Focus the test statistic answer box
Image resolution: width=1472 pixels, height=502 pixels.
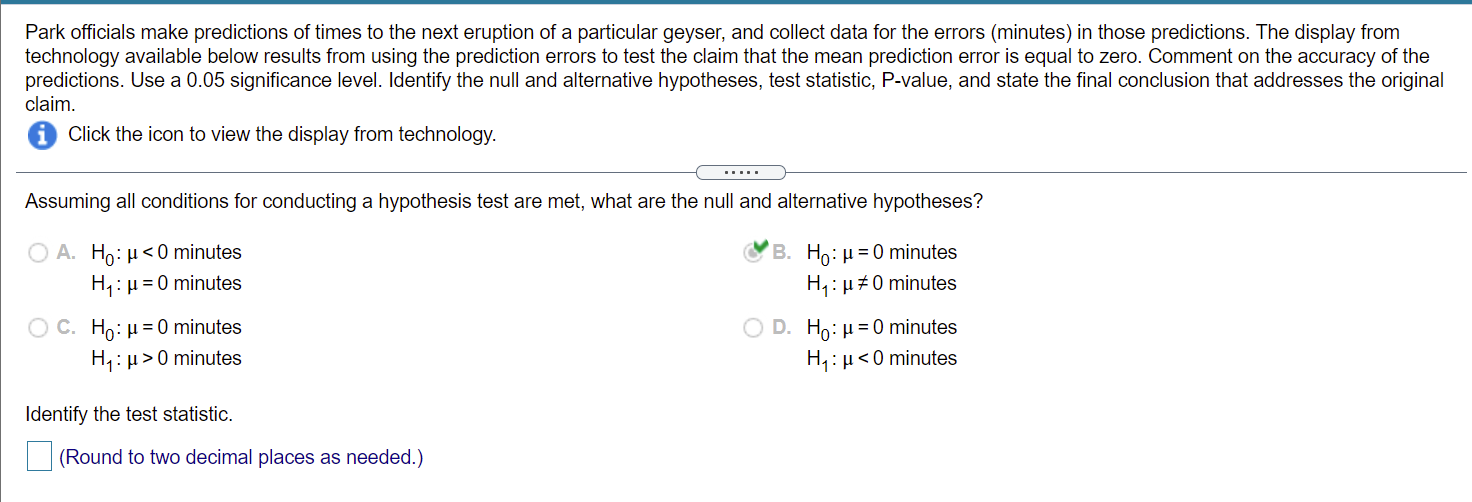pyautogui.click(x=39, y=457)
